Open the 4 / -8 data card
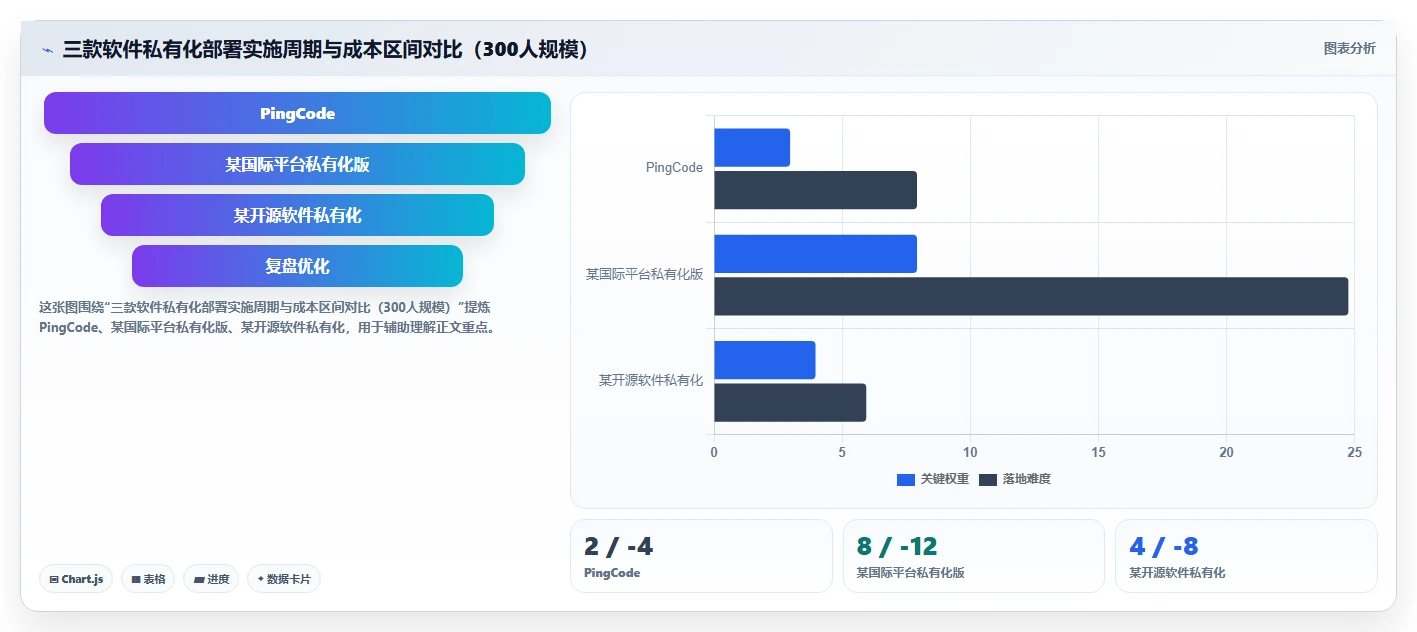The height and width of the screenshot is (632, 1417). coord(1246,556)
